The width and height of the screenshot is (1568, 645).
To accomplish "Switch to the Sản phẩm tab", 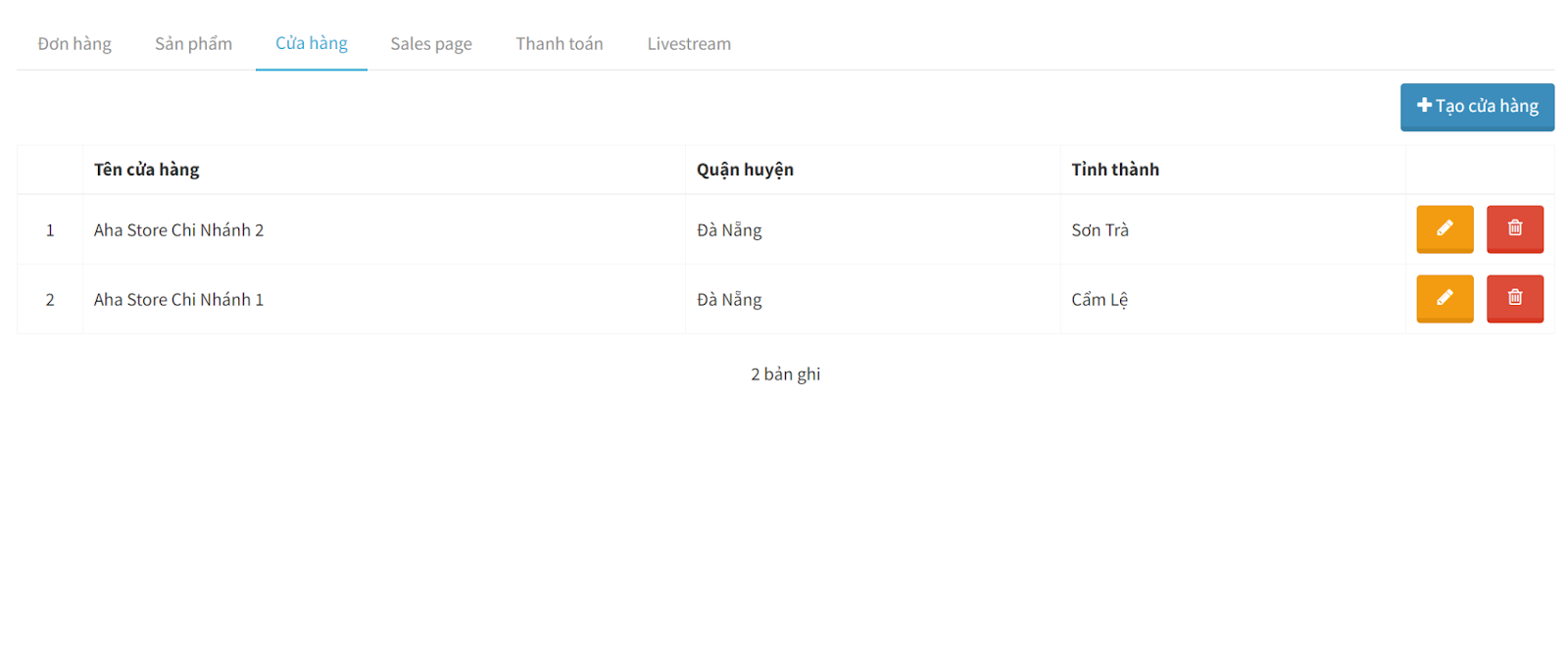I will (193, 44).
